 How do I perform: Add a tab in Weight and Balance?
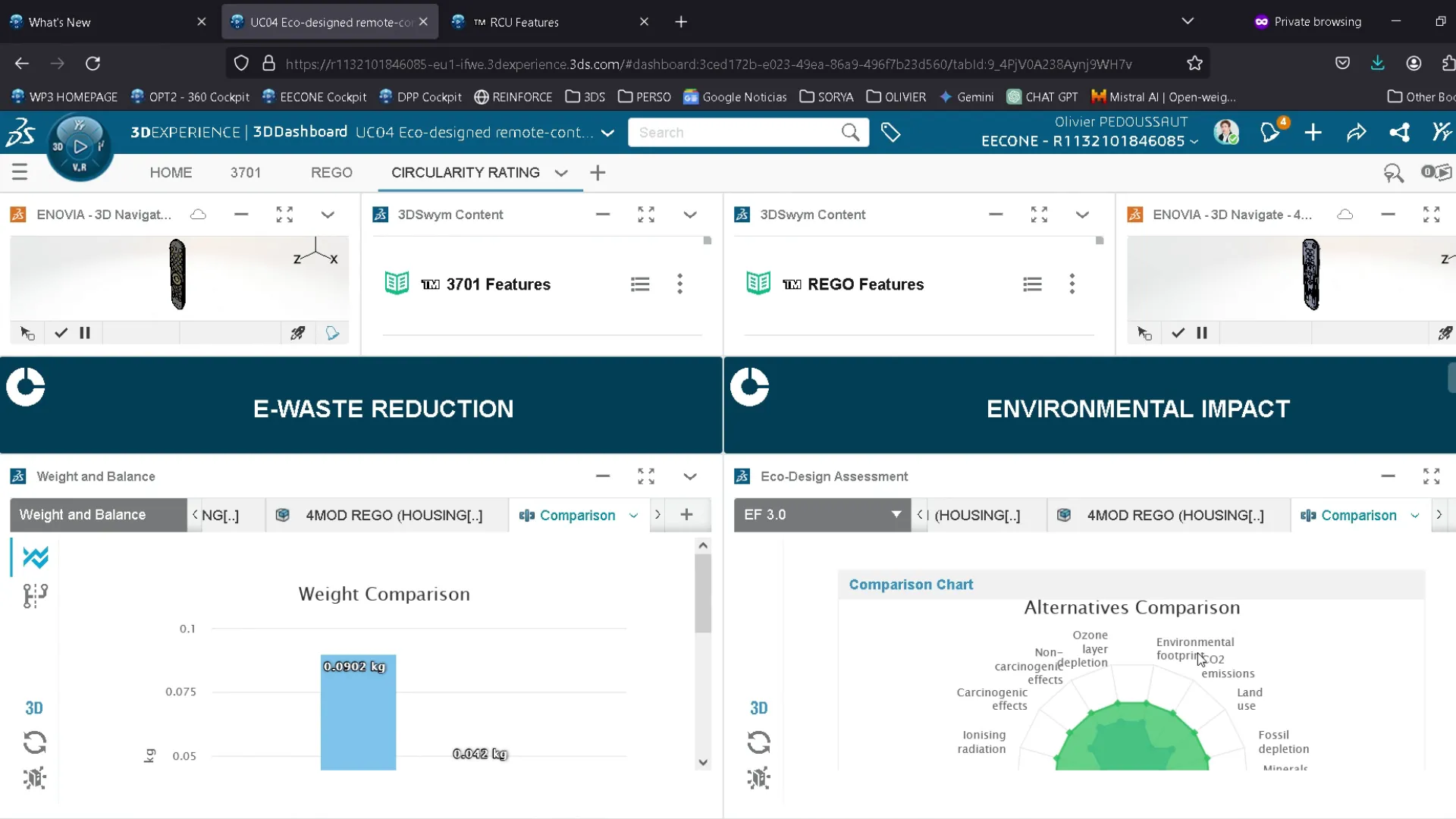pyautogui.click(x=686, y=515)
